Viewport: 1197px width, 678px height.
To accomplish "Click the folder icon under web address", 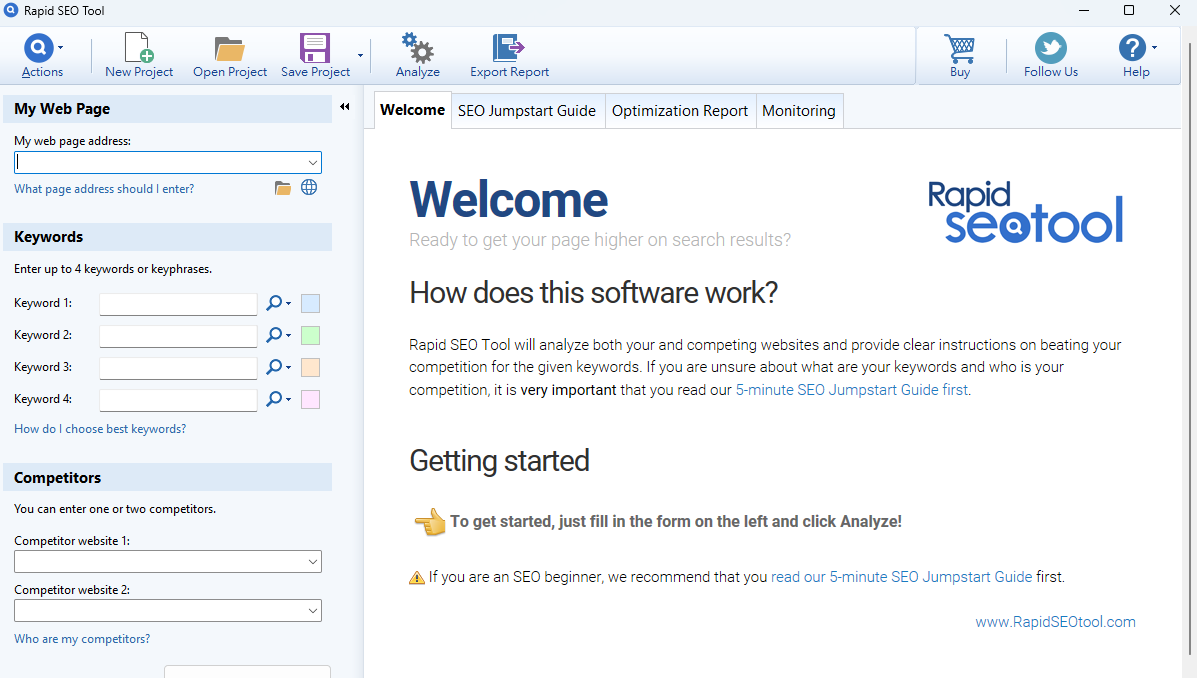I will pos(283,188).
